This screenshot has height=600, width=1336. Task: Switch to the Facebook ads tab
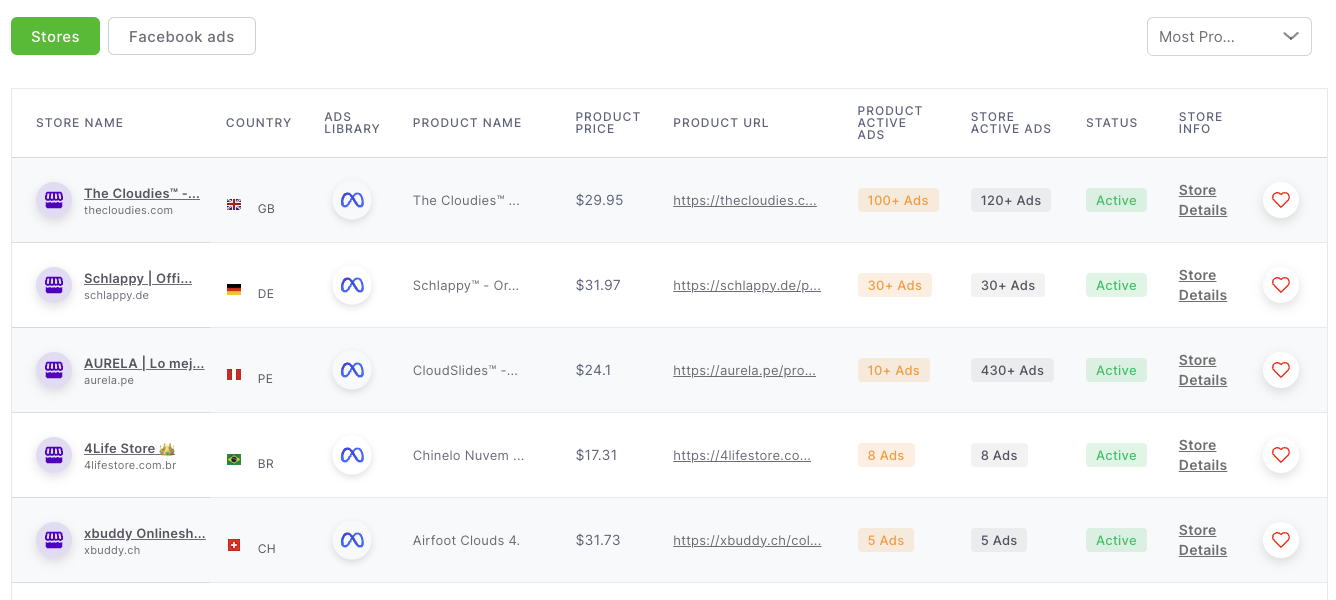coord(182,36)
